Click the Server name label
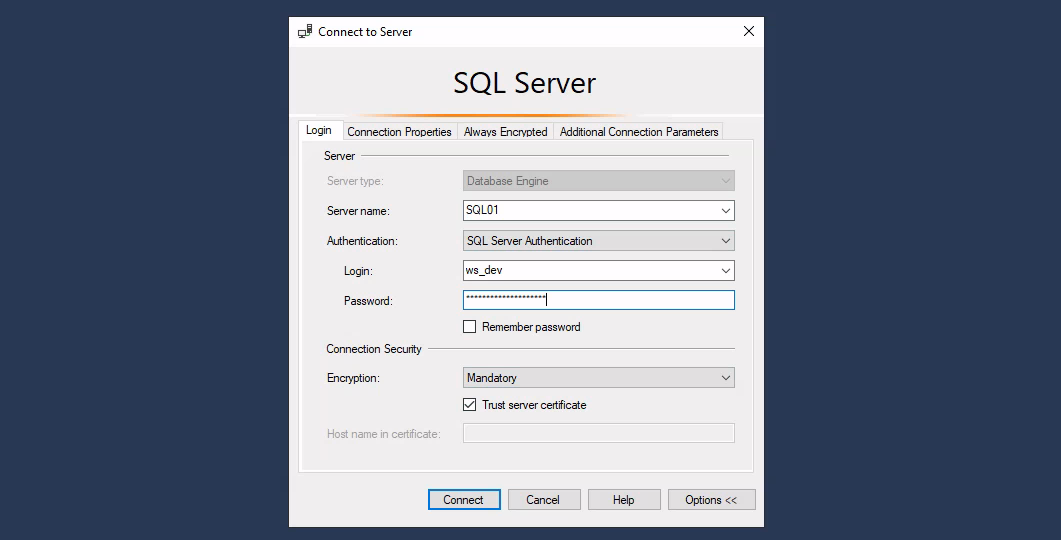1061x540 pixels. [358, 211]
